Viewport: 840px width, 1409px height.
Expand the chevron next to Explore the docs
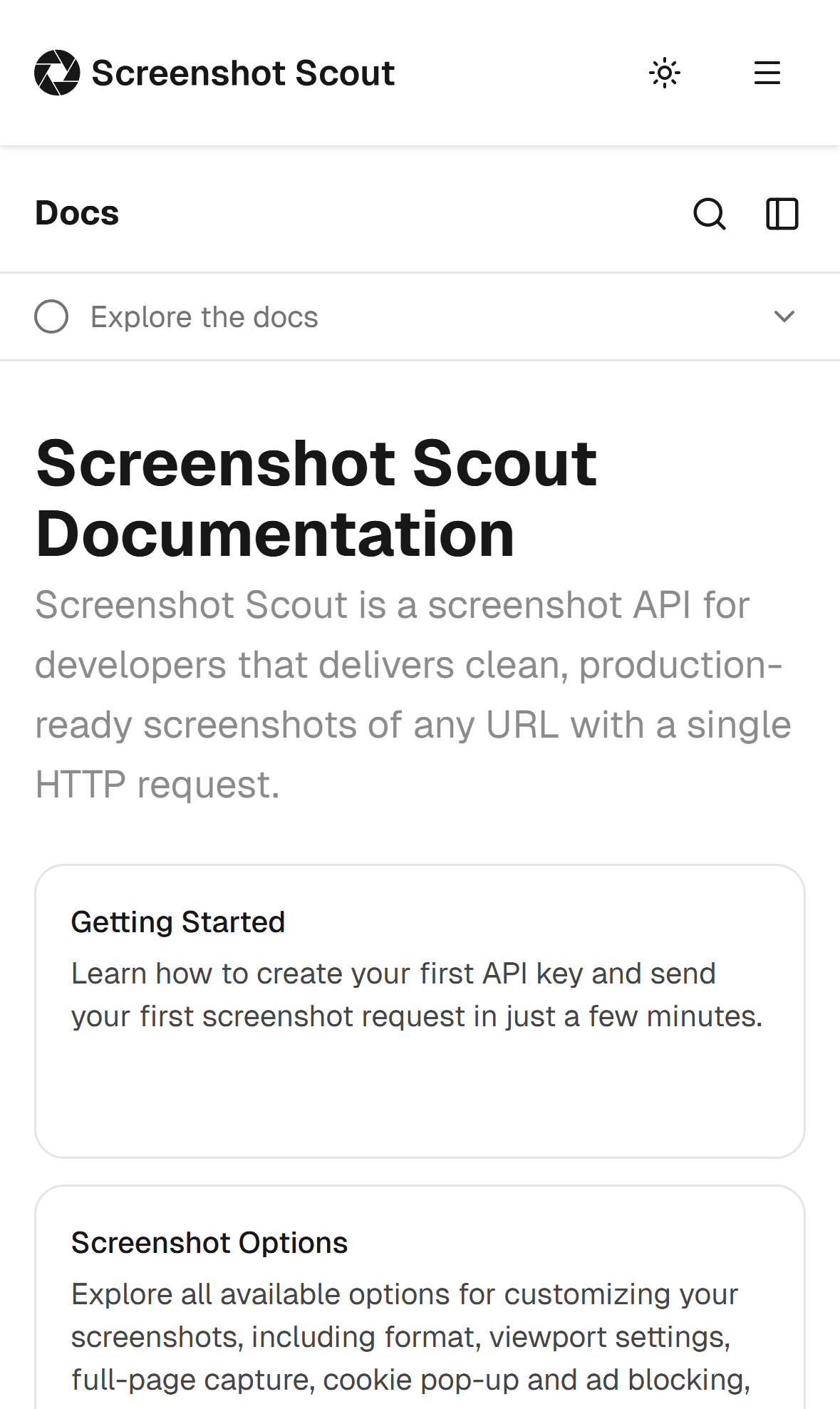click(784, 316)
